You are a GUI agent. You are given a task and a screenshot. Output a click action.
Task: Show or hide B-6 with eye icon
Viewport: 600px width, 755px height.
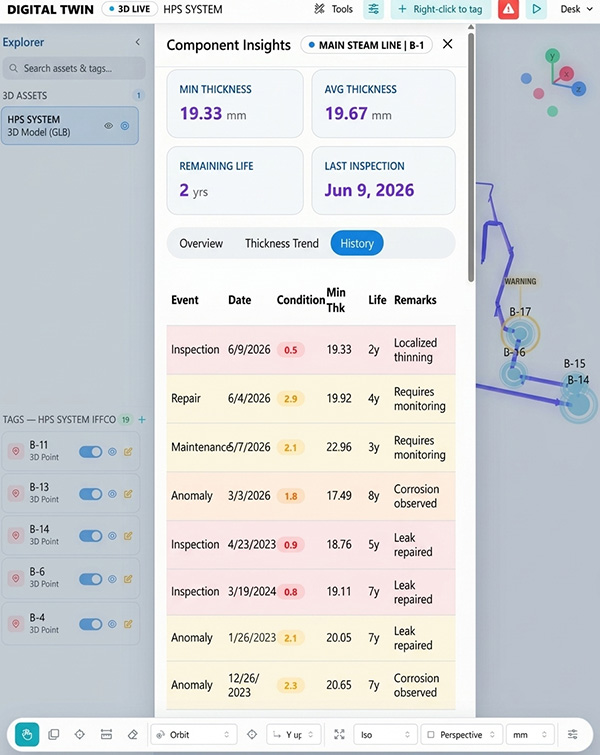click(x=112, y=579)
